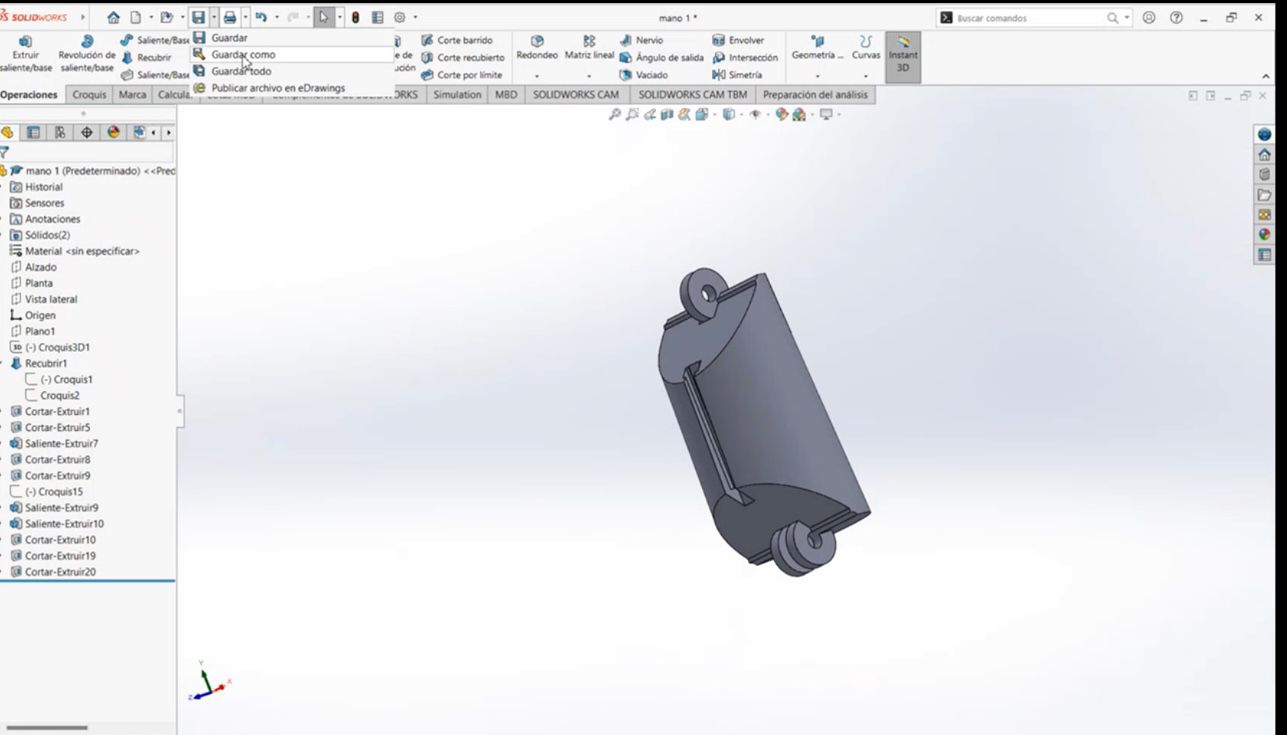Click the Open file icon
This screenshot has height=735, width=1287.
[166, 18]
